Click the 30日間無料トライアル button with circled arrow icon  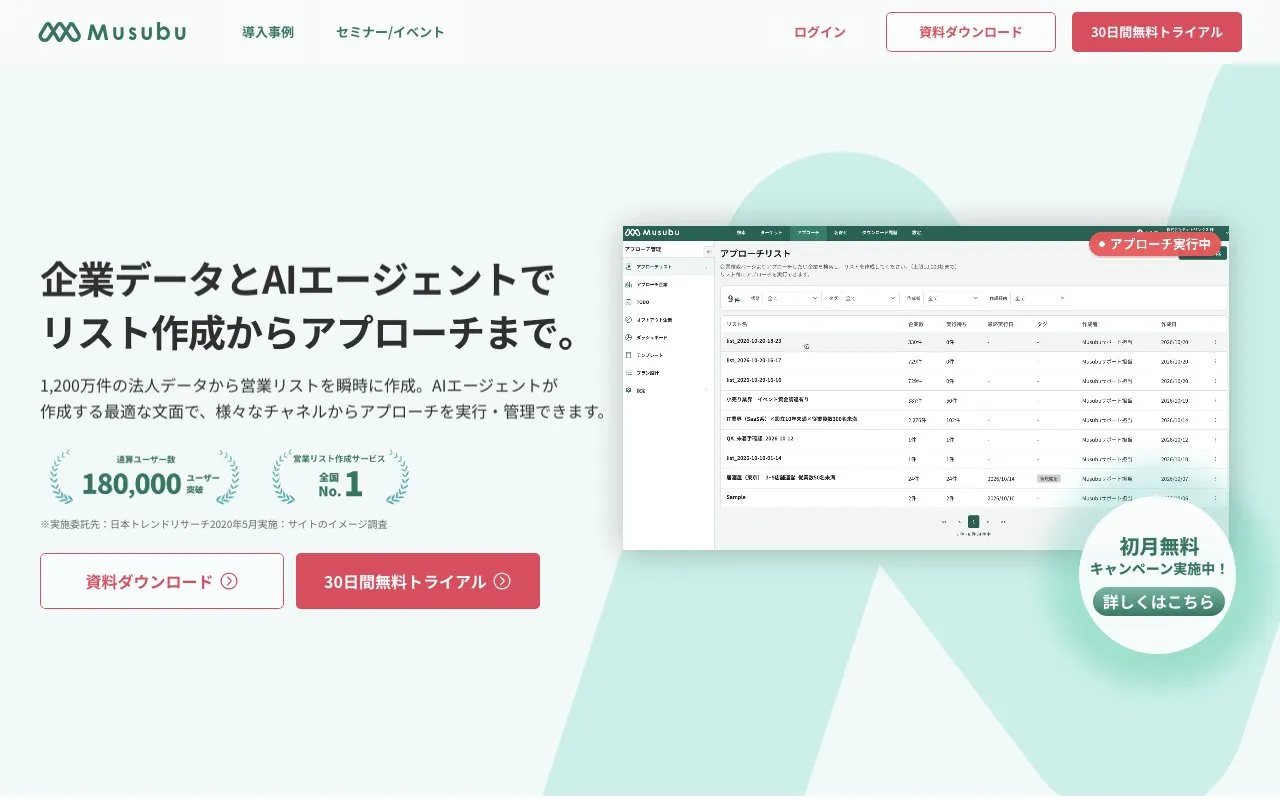click(418, 581)
